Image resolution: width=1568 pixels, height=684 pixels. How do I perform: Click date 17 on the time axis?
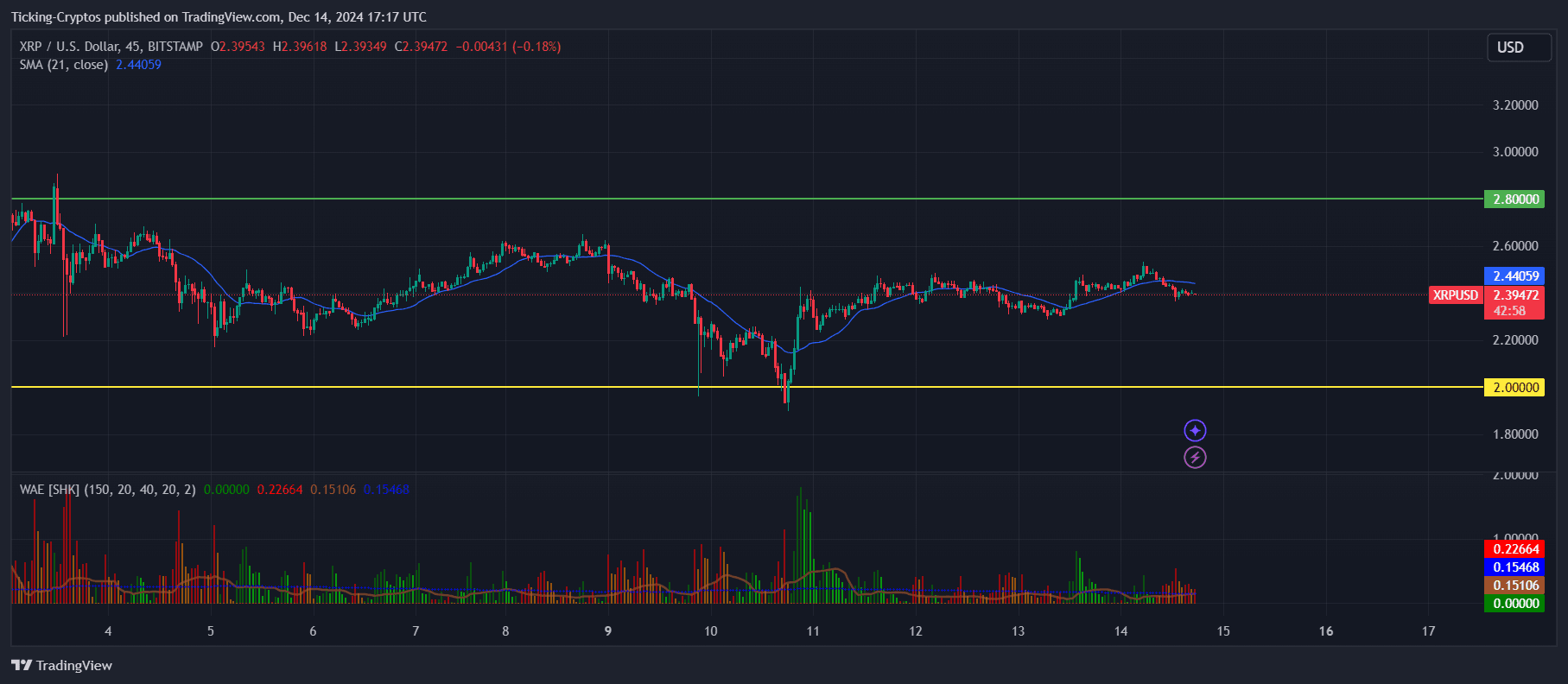coord(1429,631)
